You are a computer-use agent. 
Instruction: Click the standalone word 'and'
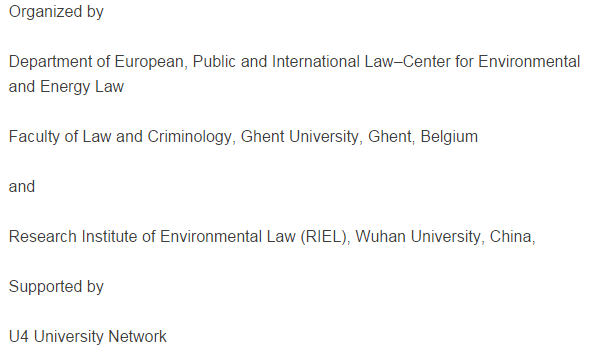[22, 186]
